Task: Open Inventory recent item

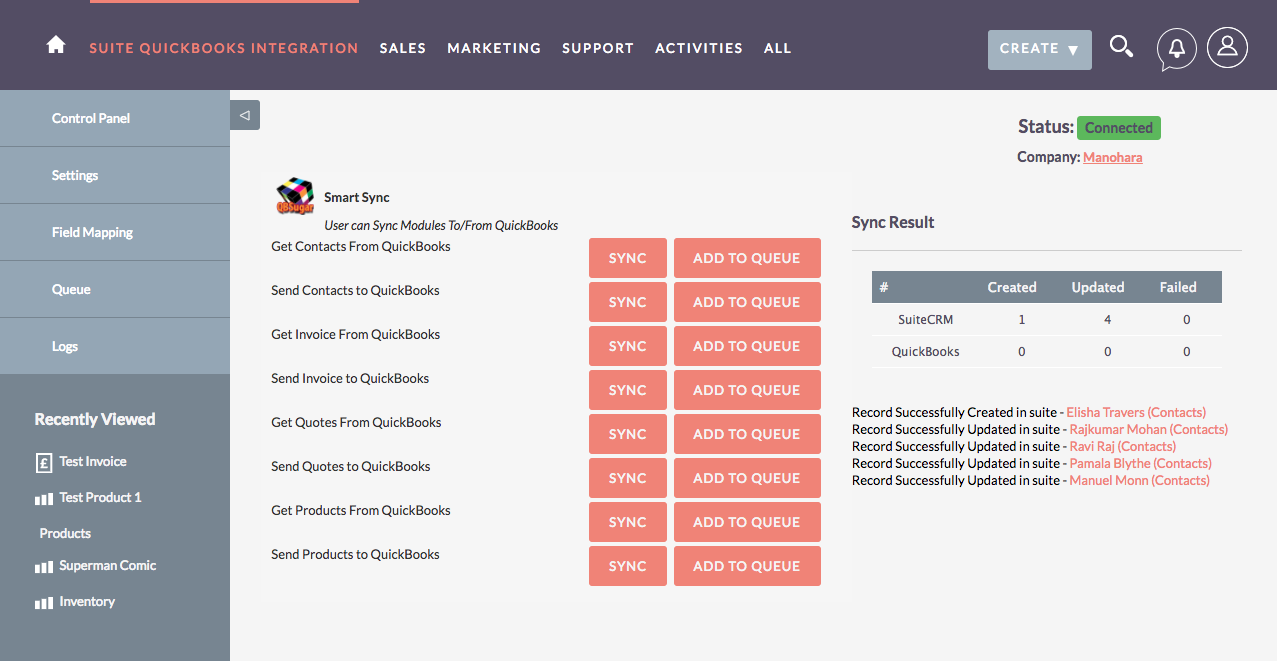Action: 86,602
